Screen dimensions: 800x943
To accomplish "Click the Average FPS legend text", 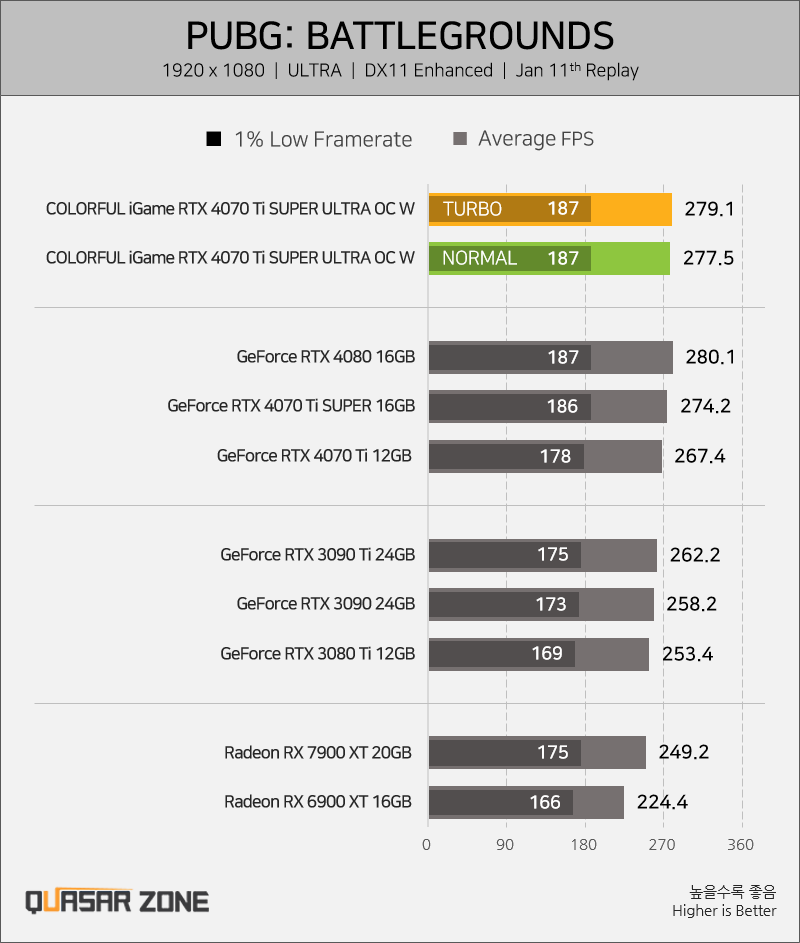I will 536,140.
